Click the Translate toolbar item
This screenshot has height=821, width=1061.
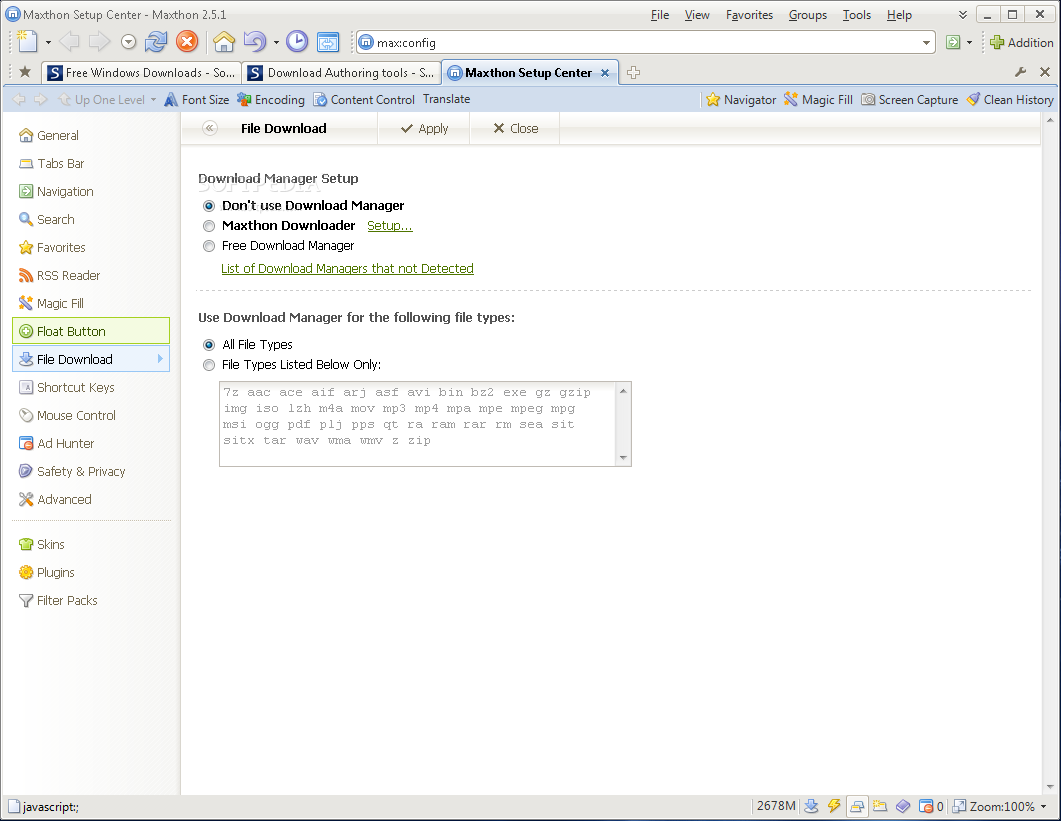coord(447,99)
